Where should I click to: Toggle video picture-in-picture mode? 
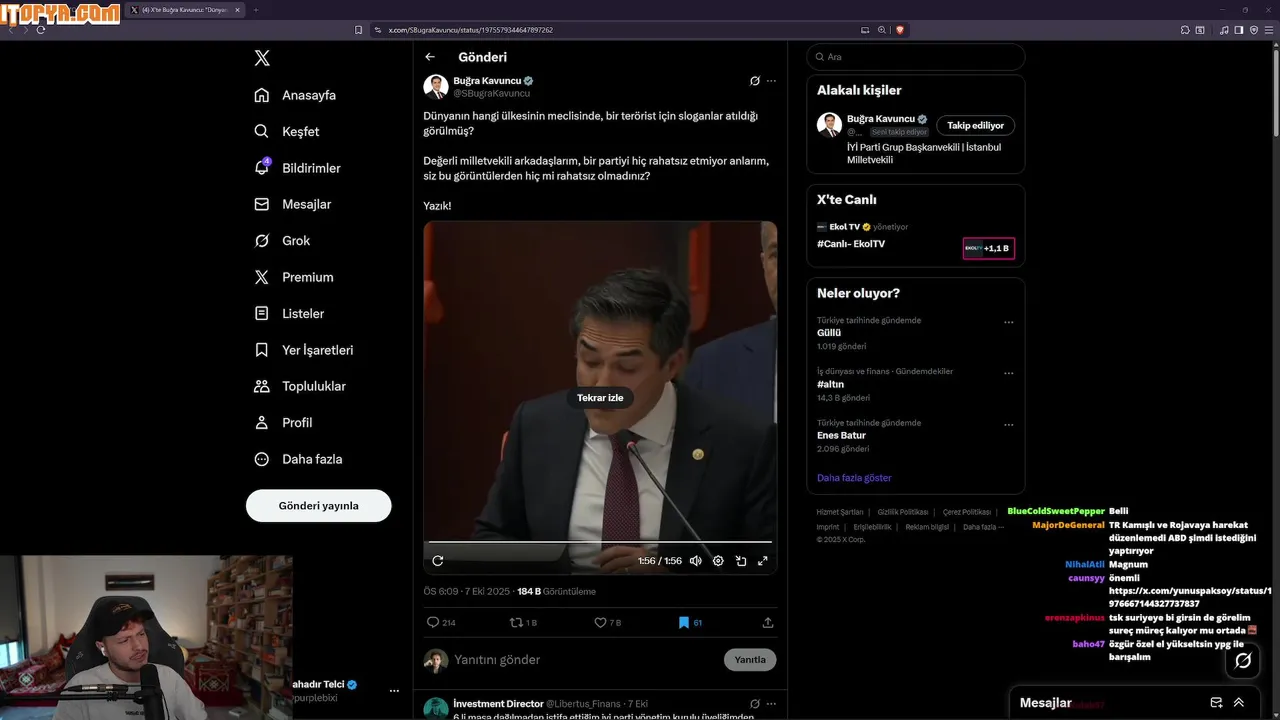tap(741, 561)
